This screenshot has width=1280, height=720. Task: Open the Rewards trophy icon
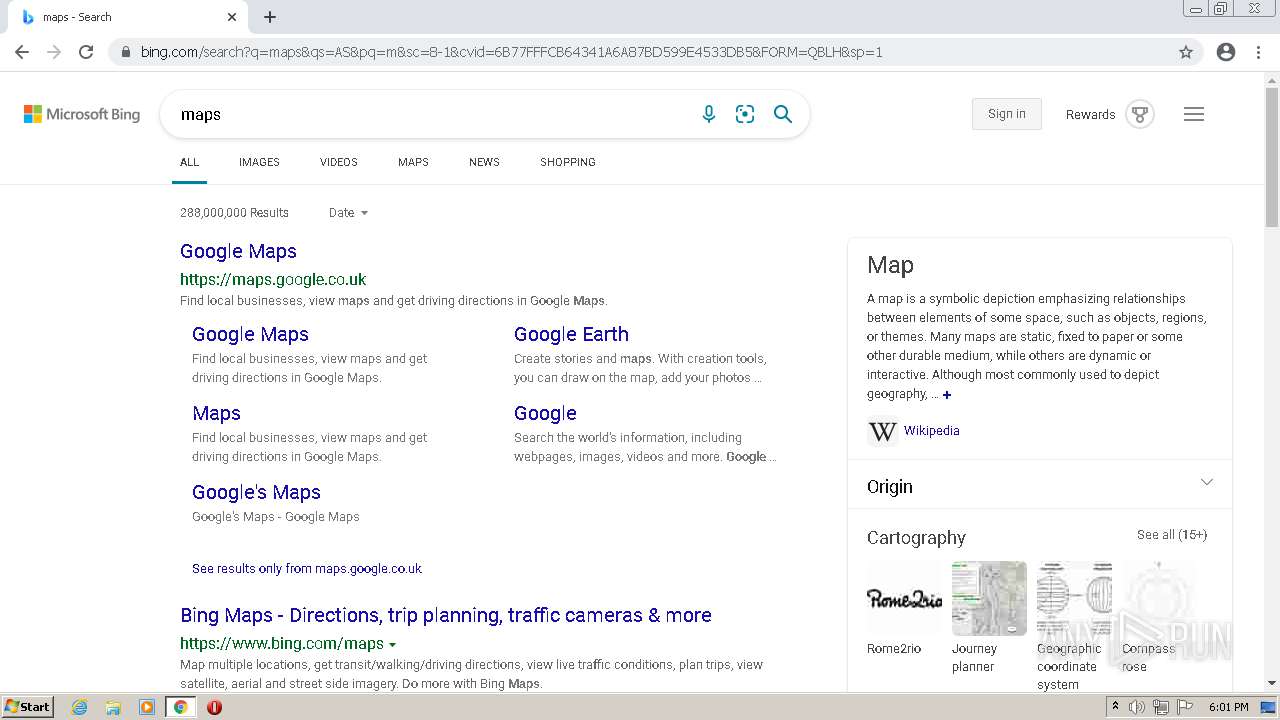click(1140, 114)
